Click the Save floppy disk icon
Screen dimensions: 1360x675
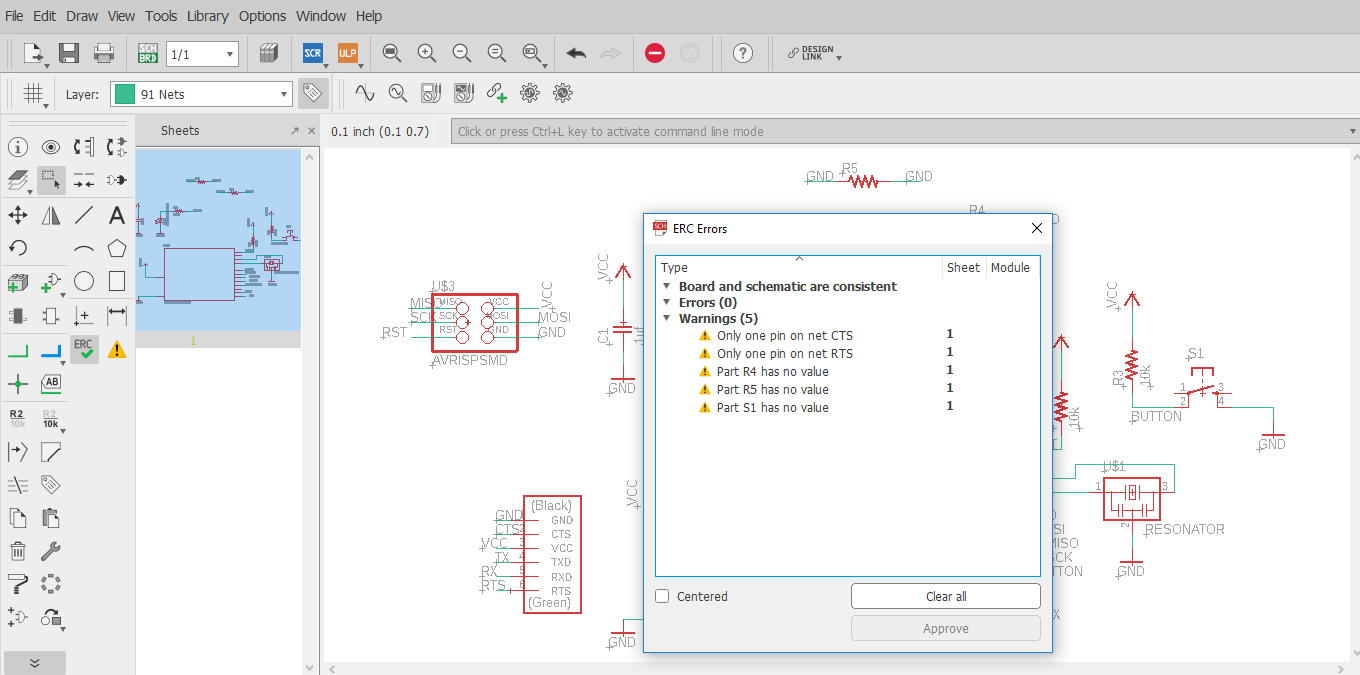(69, 53)
